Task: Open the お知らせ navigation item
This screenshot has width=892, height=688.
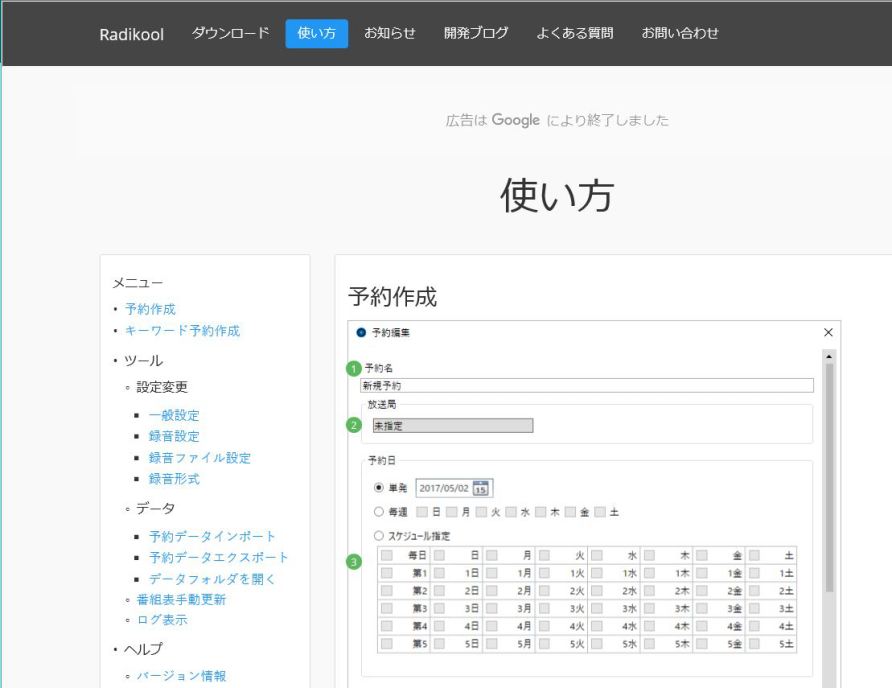Action: (390, 33)
